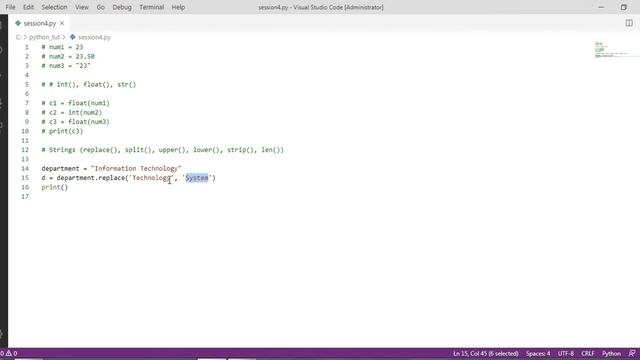The image size is (640, 360).
Task: Change file encoding UTF-8
Action: coord(565,353)
